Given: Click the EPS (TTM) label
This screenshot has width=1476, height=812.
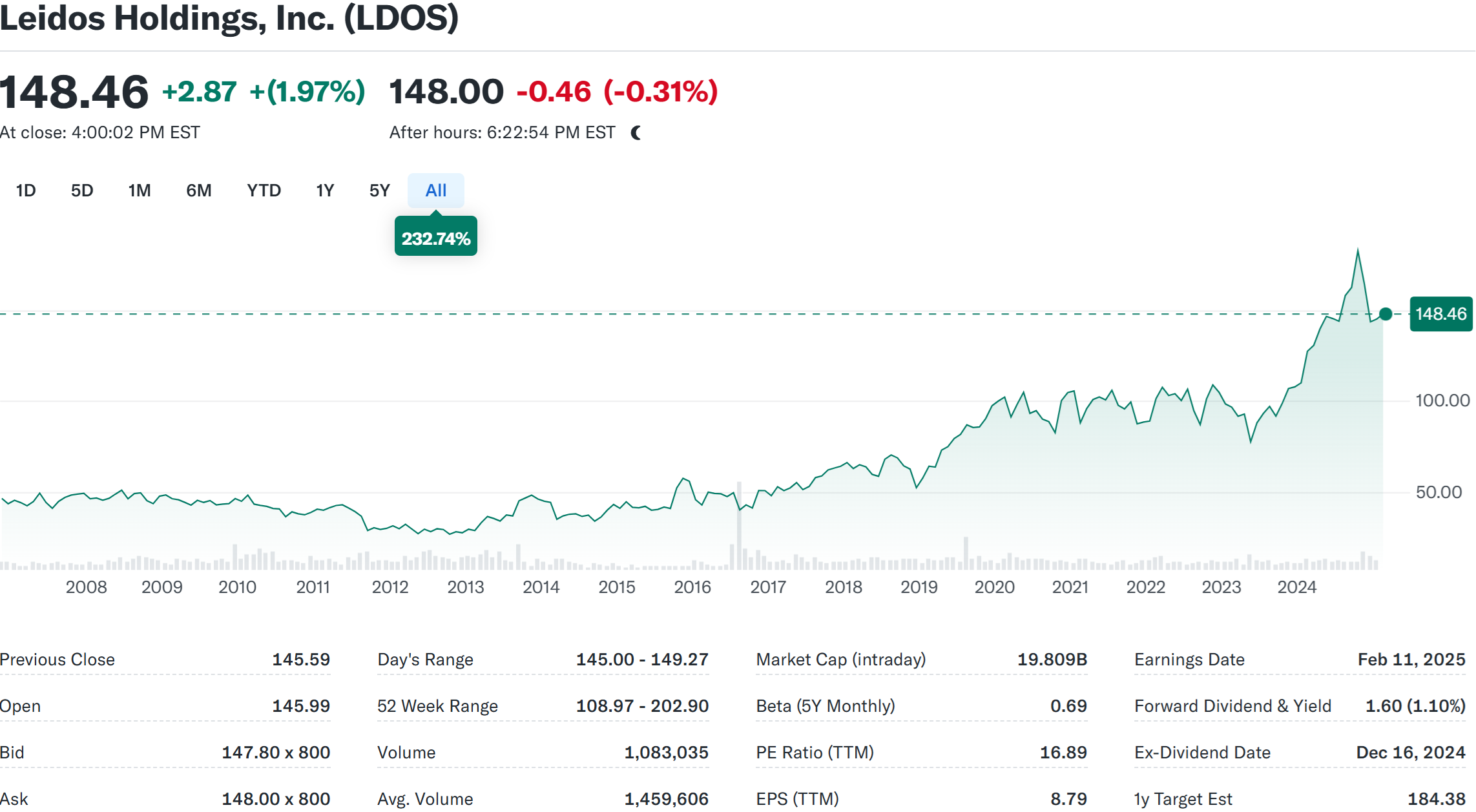Looking at the screenshot, I should 797,799.
